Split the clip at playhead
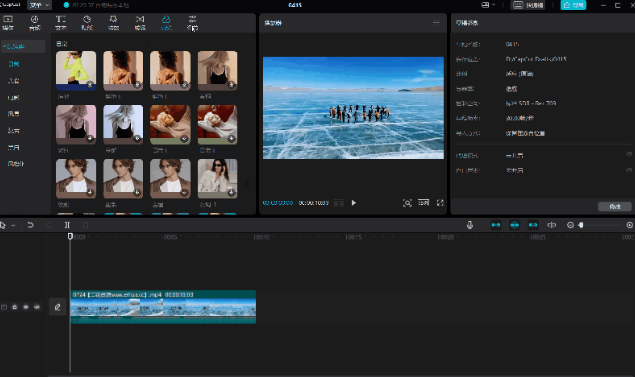Image resolution: width=635 pixels, height=377 pixels. pos(67,225)
